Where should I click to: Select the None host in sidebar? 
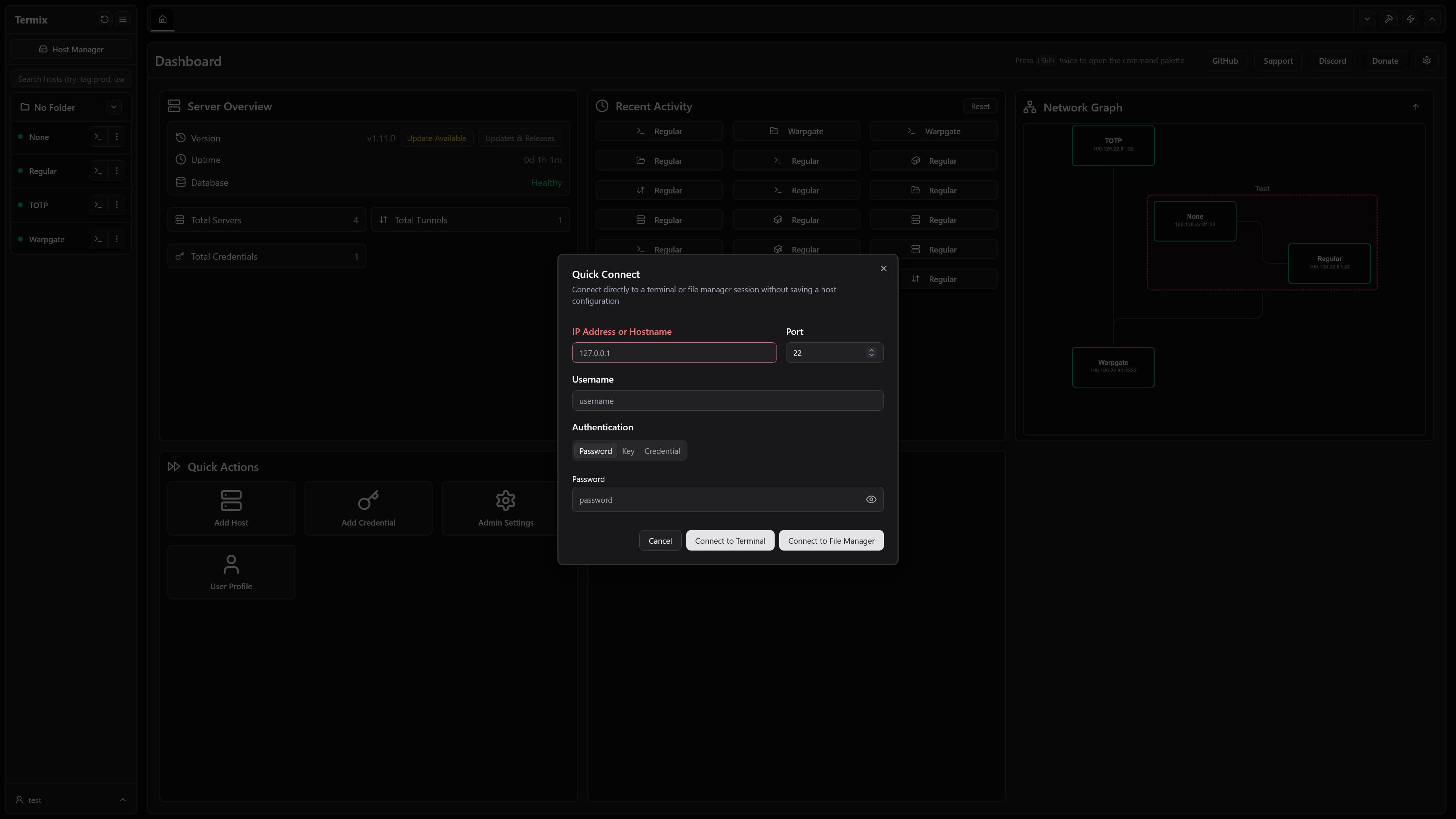point(39,137)
